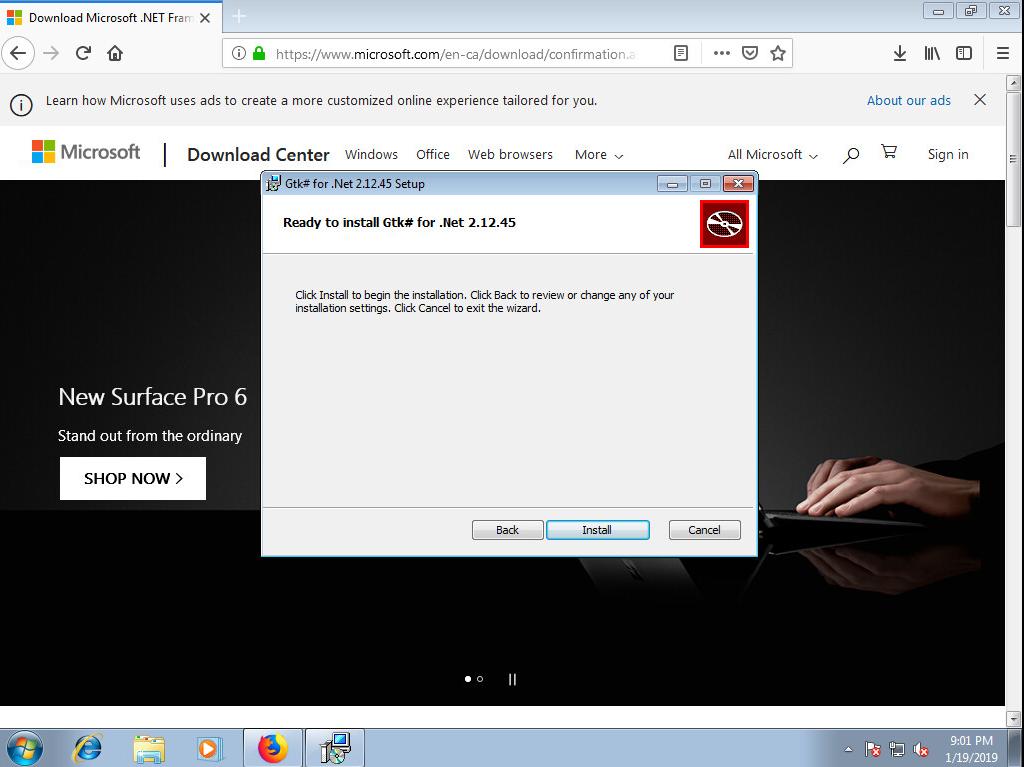Image resolution: width=1024 pixels, height=767 pixels.
Task: Open Windows Media Player from taskbar
Action: 210,748
